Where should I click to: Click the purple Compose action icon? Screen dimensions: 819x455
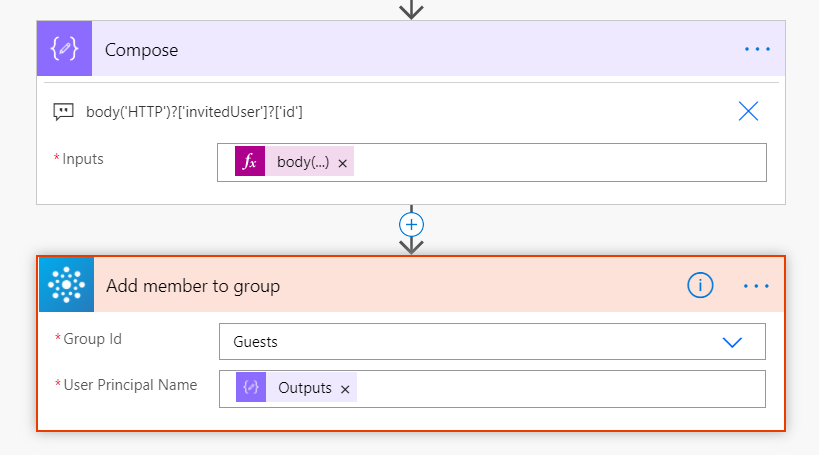(64, 50)
